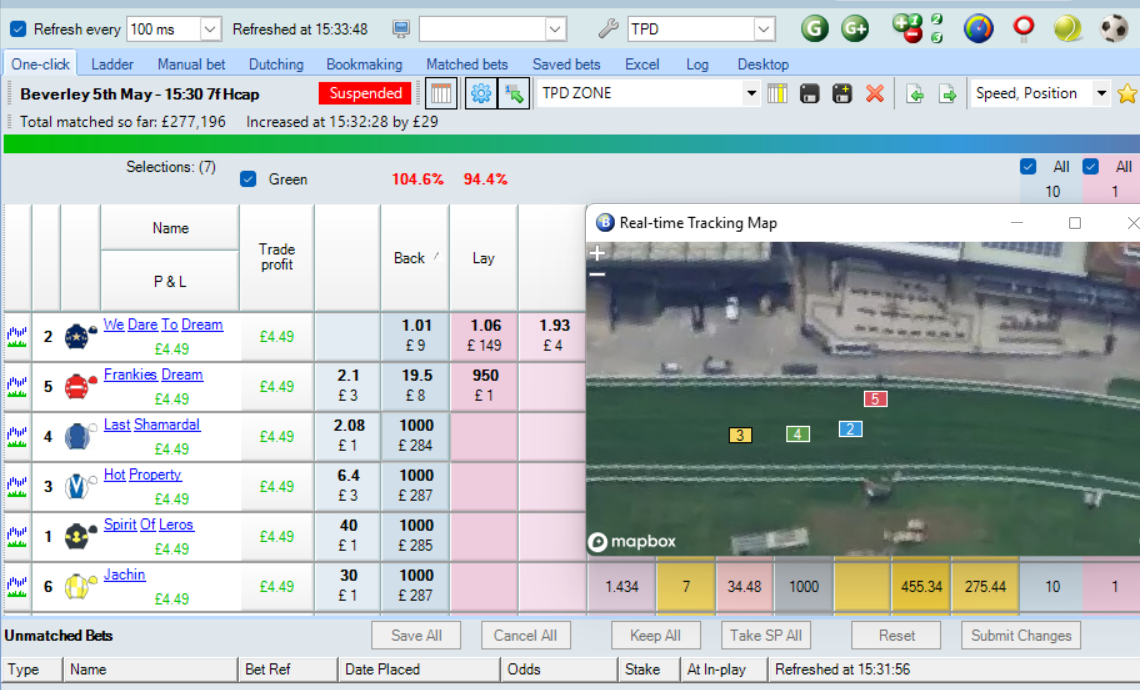
Task: Open the tennis ball icon
Action: coord(1068,29)
